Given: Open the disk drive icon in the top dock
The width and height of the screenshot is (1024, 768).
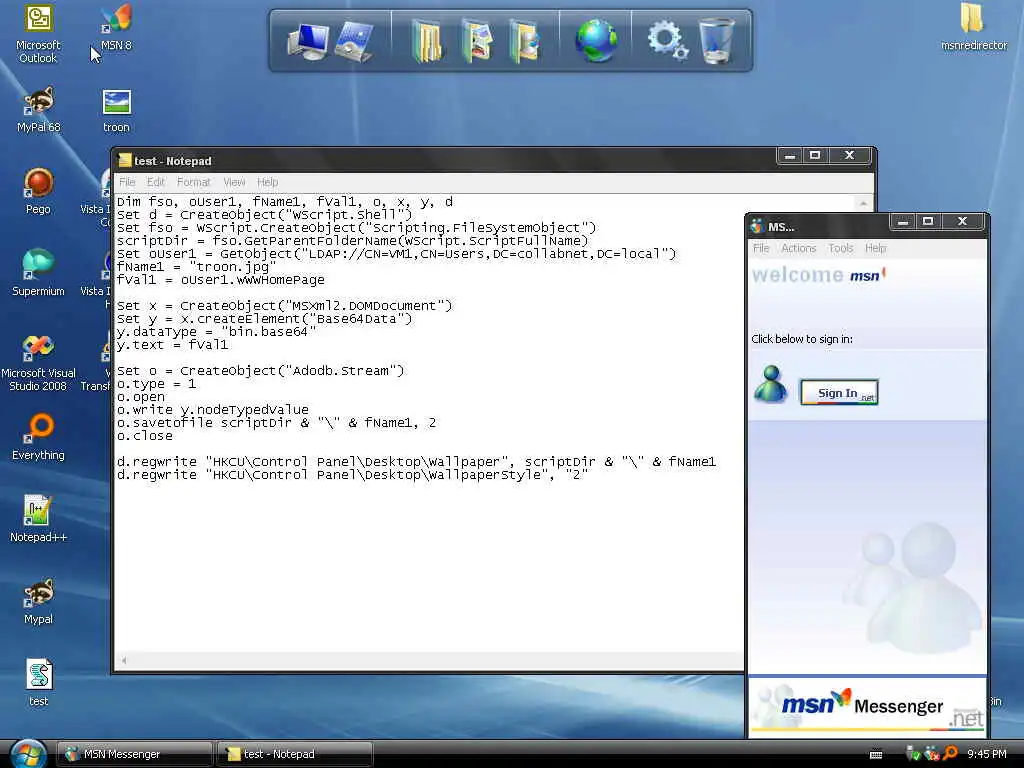Looking at the screenshot, I should coord(355,41).
